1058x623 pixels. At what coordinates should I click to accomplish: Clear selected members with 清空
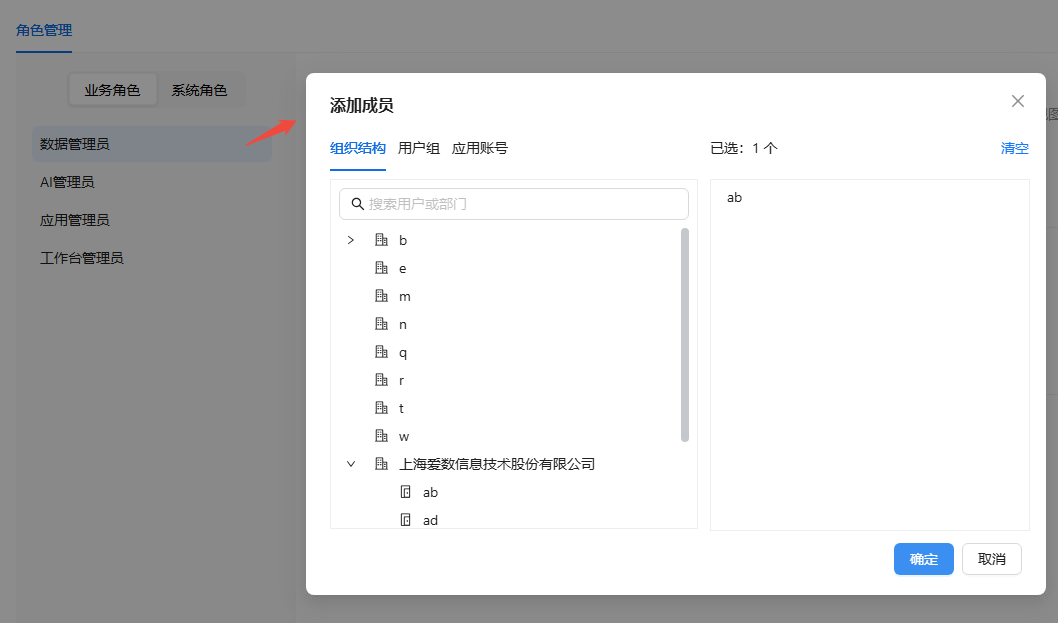click(1014, 148)
